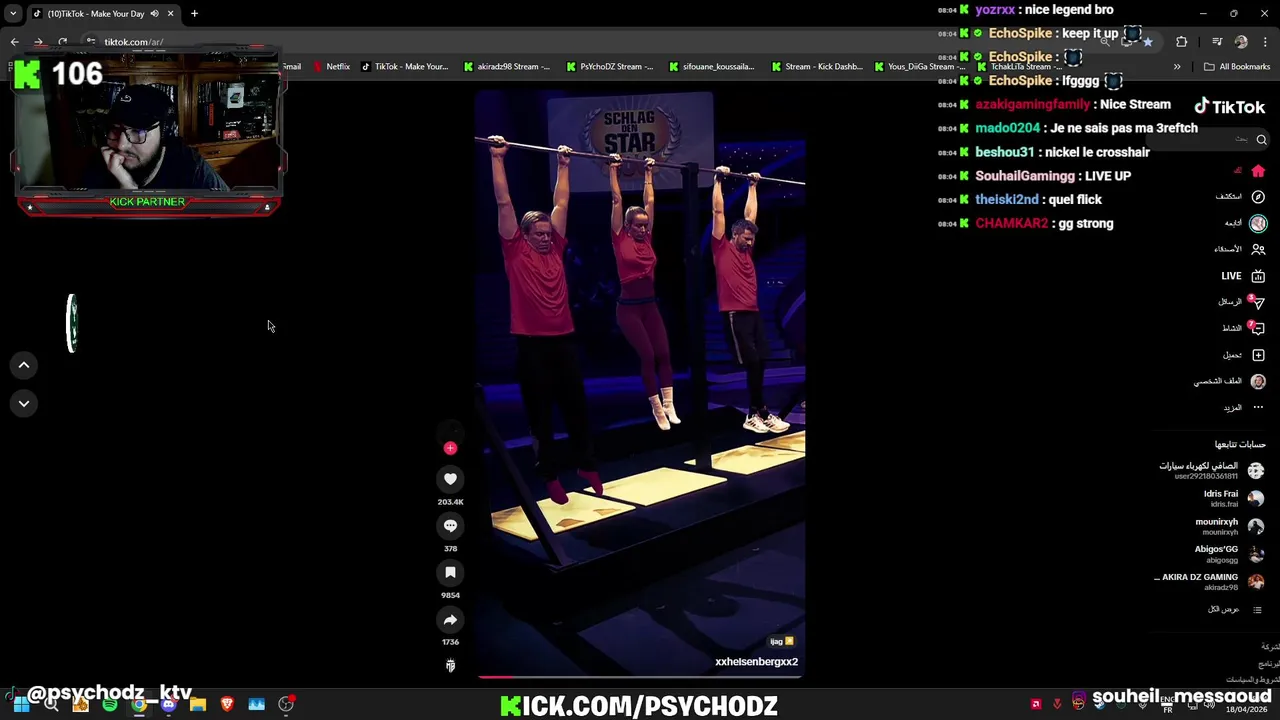Like the TikTok video with the heart icon
Screen dimensions: 1280x720
tap(450, 479)
